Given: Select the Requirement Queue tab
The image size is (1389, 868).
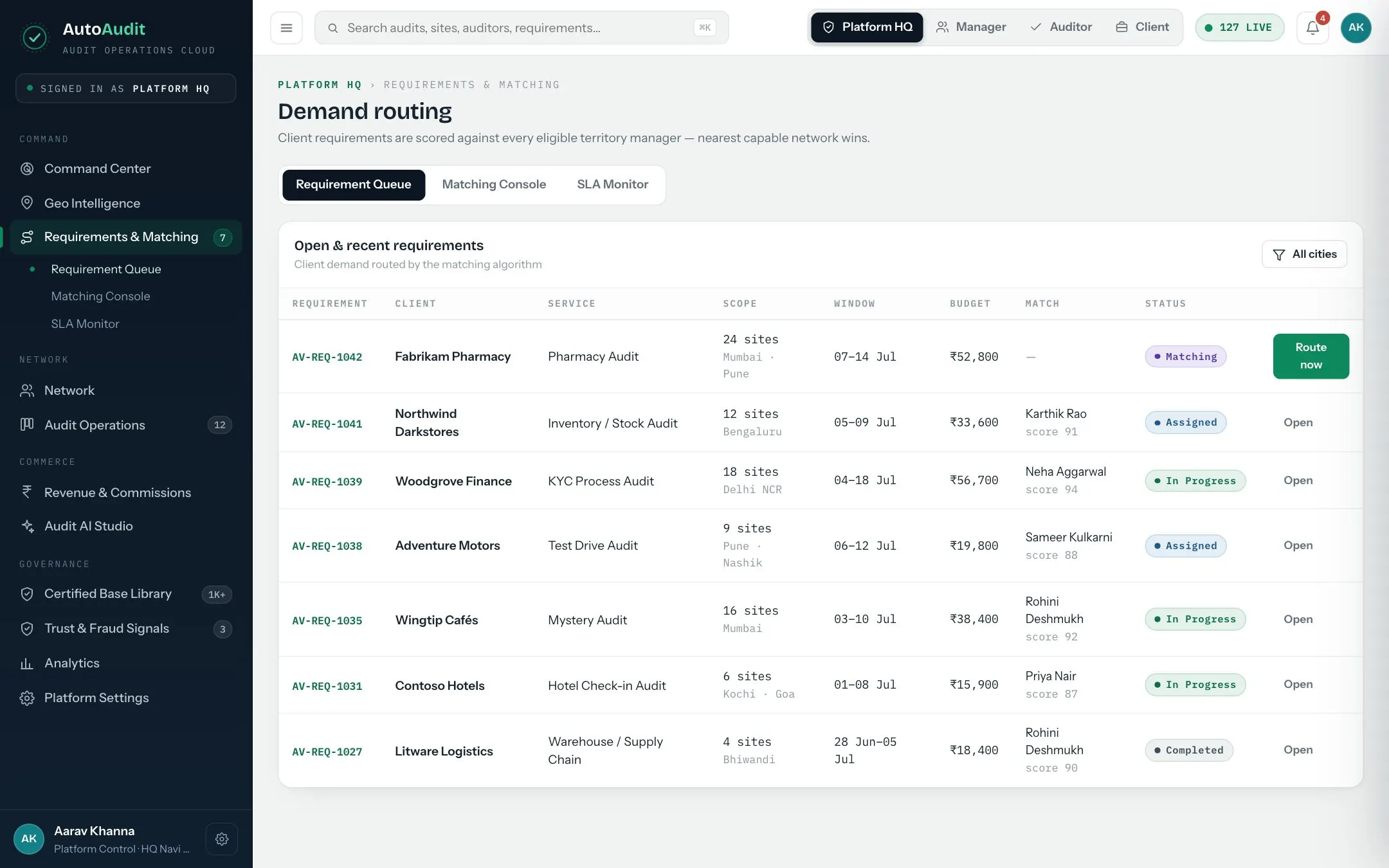Looking at the screenshot, I should point(354,185).
